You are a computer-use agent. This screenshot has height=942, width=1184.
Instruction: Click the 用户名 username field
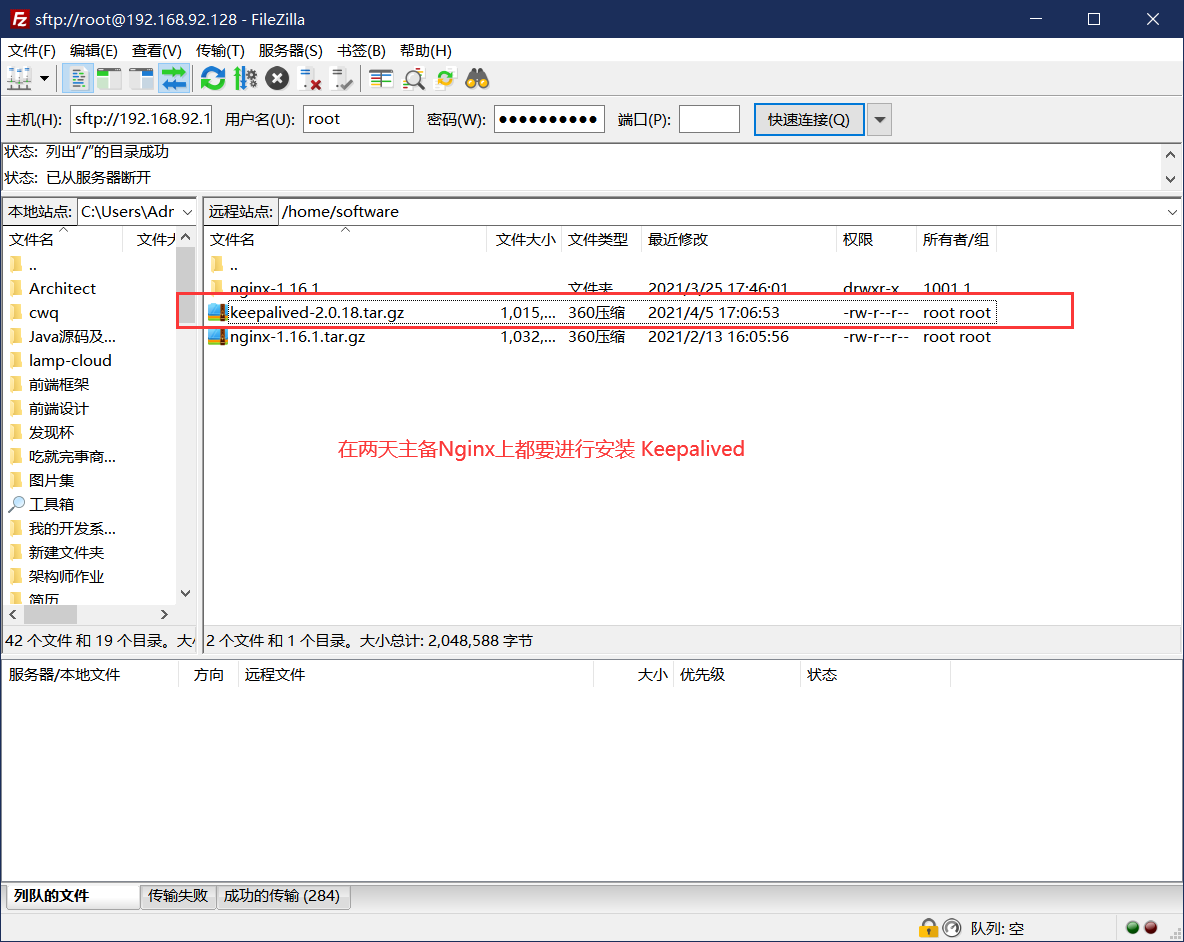tap(358, 119)
